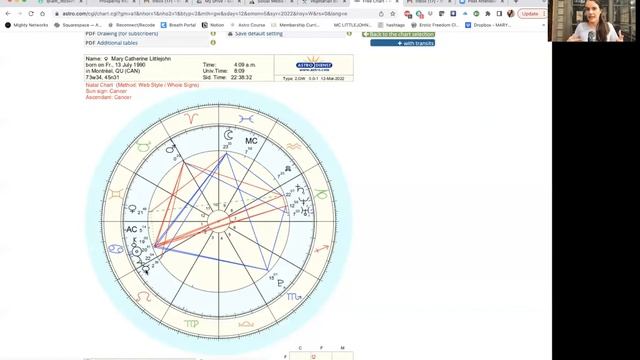Expand the bookmarks bar overflow chevron
The image size is (640, 360).
point(543,25)
